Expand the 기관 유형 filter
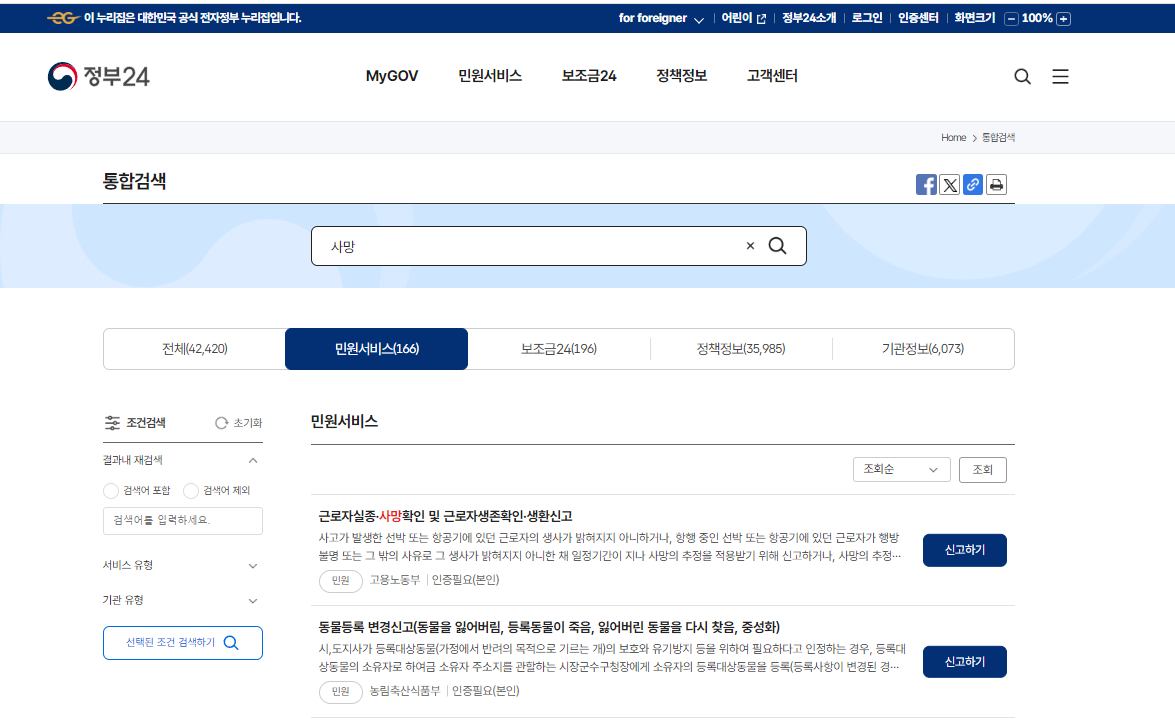Screen dimensions: 1175x725 tap(252, 601)
